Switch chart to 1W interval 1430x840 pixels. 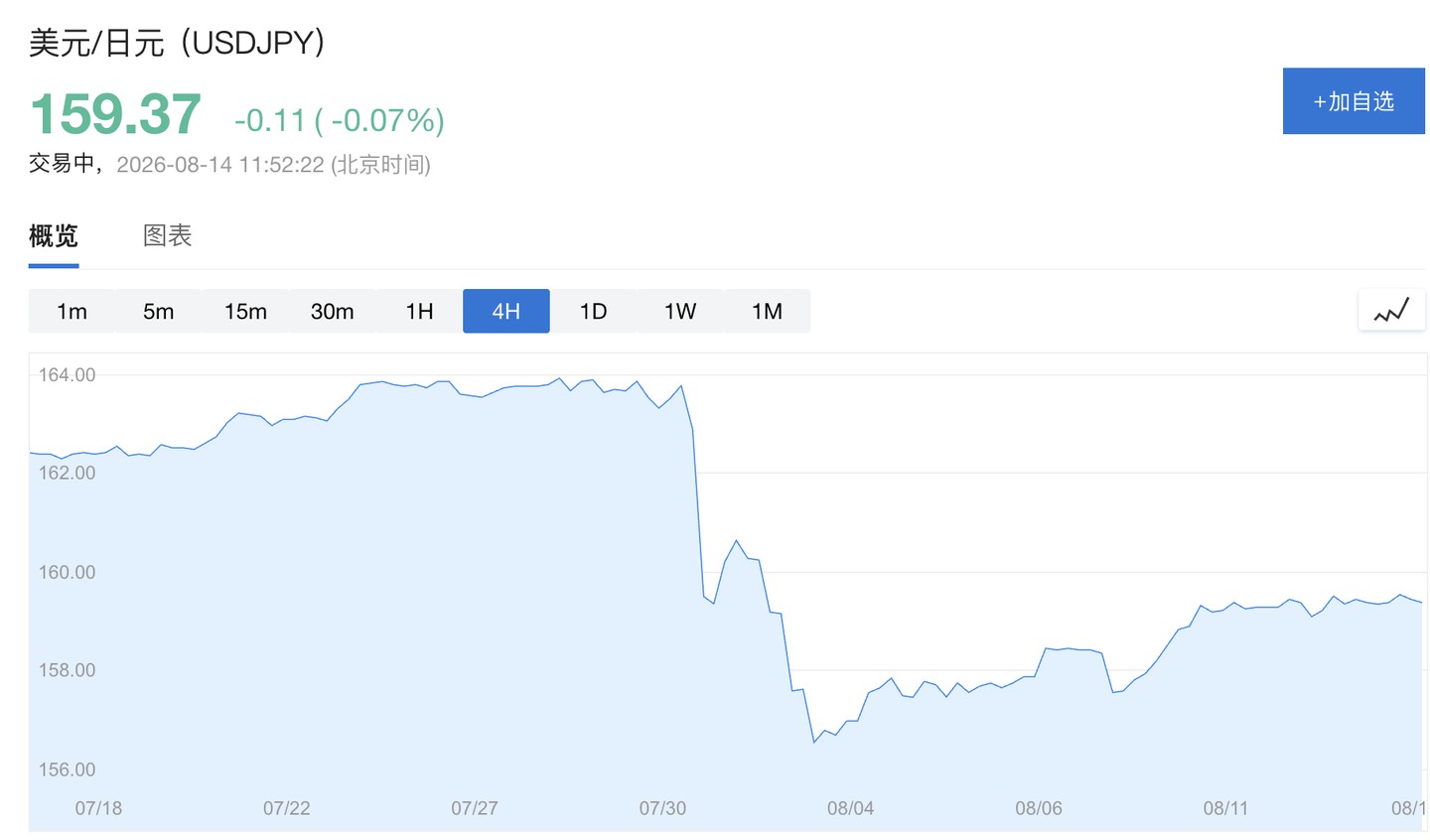(680, 311)
